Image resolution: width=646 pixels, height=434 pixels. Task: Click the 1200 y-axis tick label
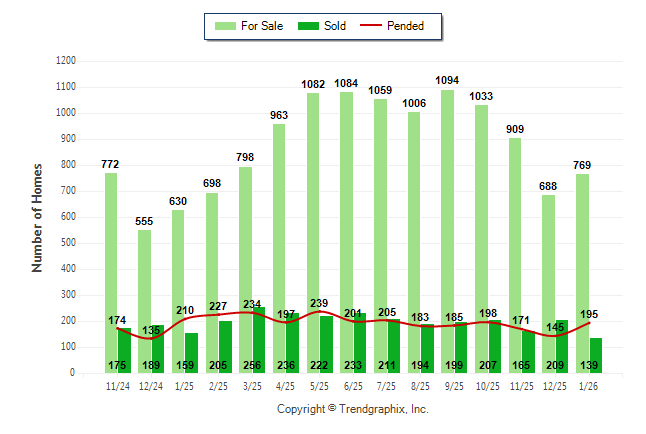coord(66,61)
